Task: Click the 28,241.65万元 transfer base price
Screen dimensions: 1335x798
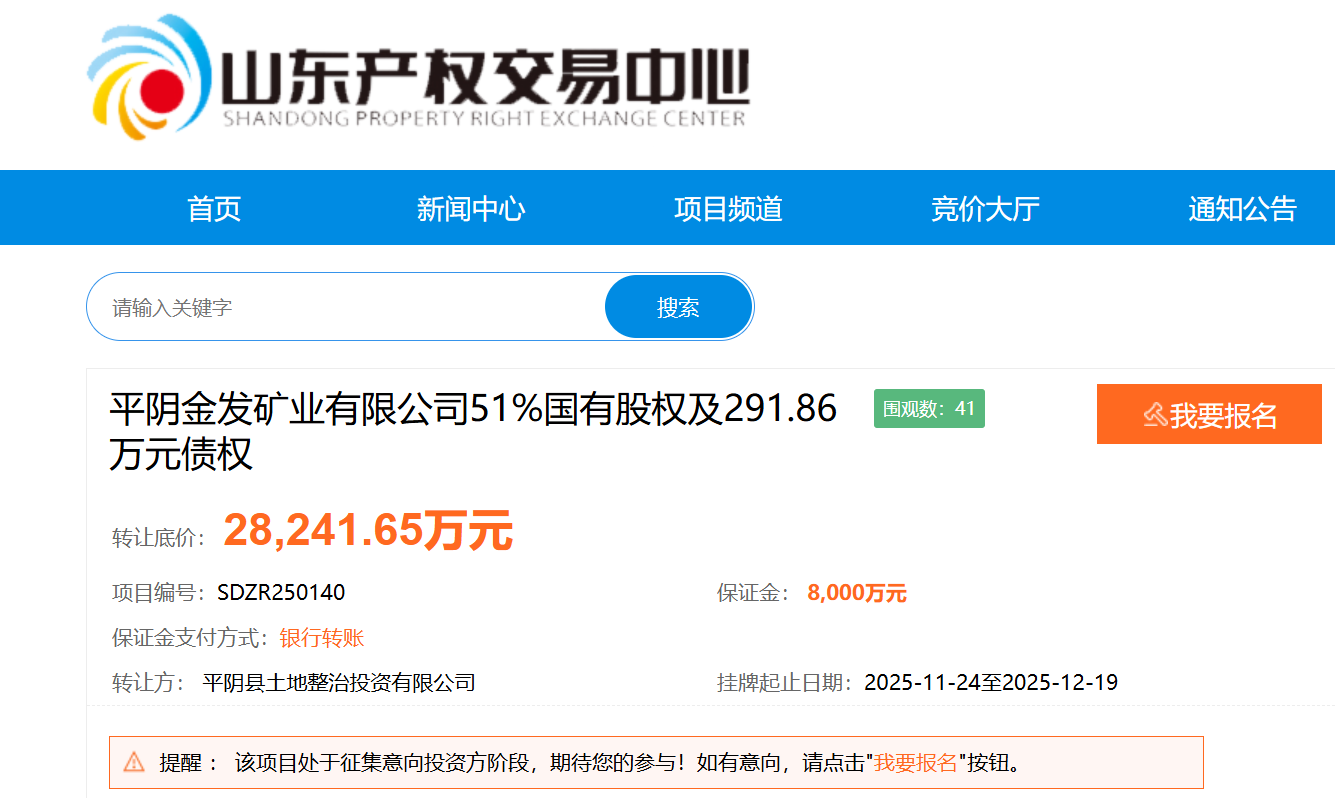Action: click(x=367, y=530)
